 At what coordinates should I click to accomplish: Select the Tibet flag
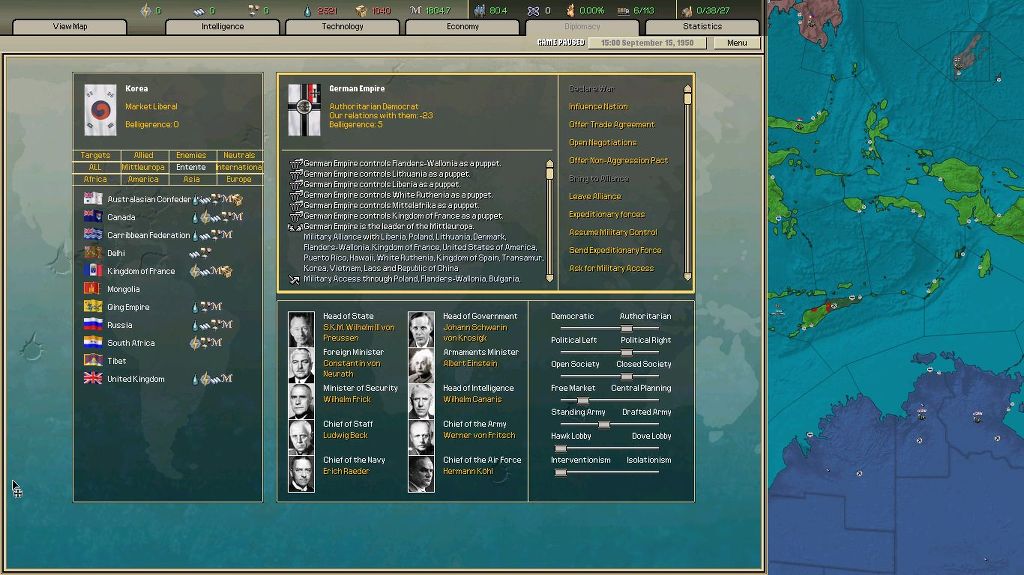(93, 360)
